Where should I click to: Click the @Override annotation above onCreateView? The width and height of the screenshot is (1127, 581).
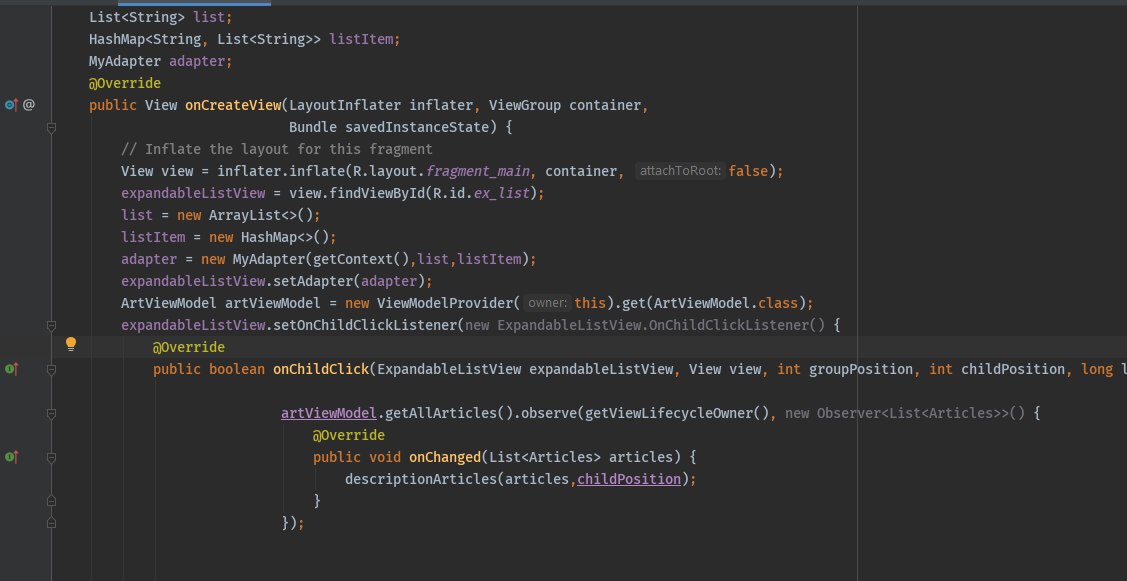click(124, 83)
